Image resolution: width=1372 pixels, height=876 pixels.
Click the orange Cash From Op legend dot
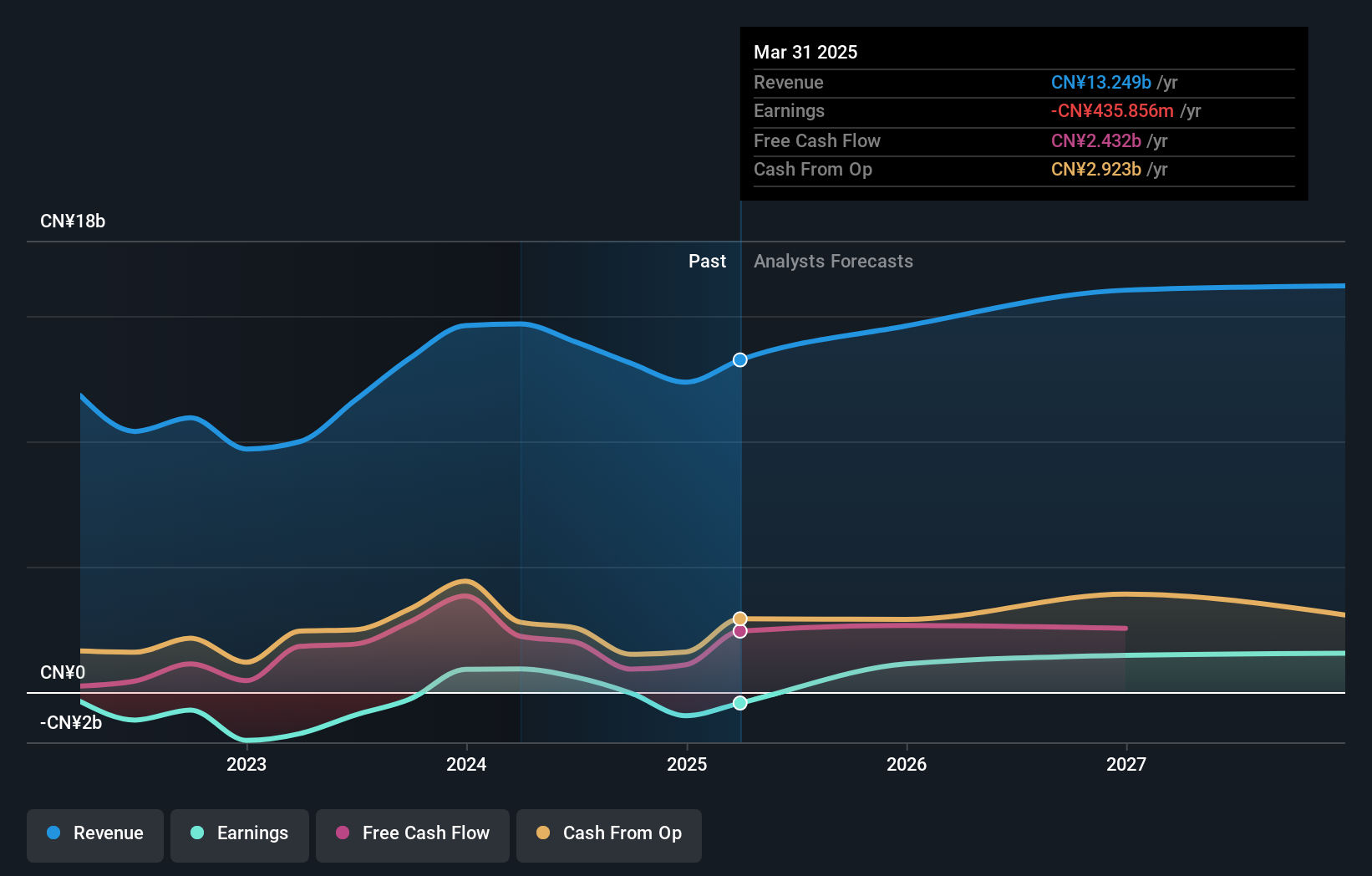point(543,833)
